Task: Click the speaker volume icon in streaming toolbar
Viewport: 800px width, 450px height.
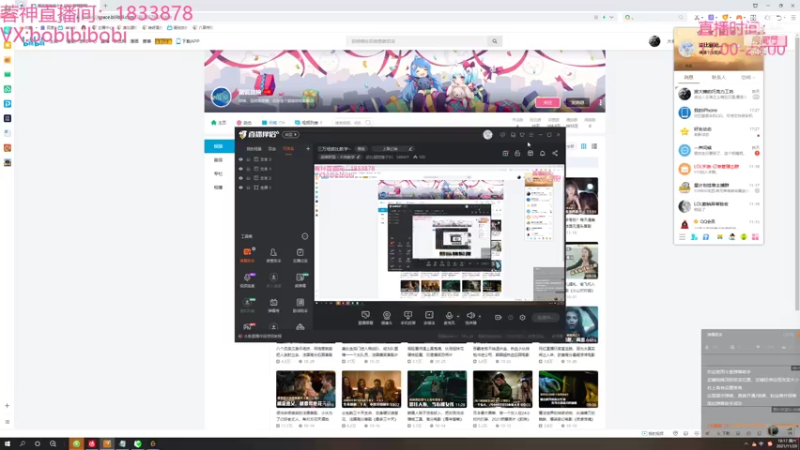Action: click(x=470, y=316)
